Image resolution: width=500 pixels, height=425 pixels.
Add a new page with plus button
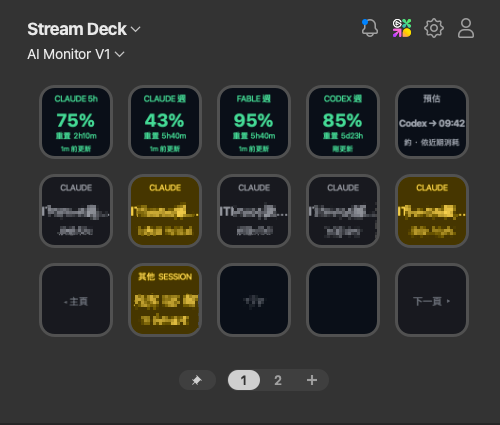coord(312,380)
